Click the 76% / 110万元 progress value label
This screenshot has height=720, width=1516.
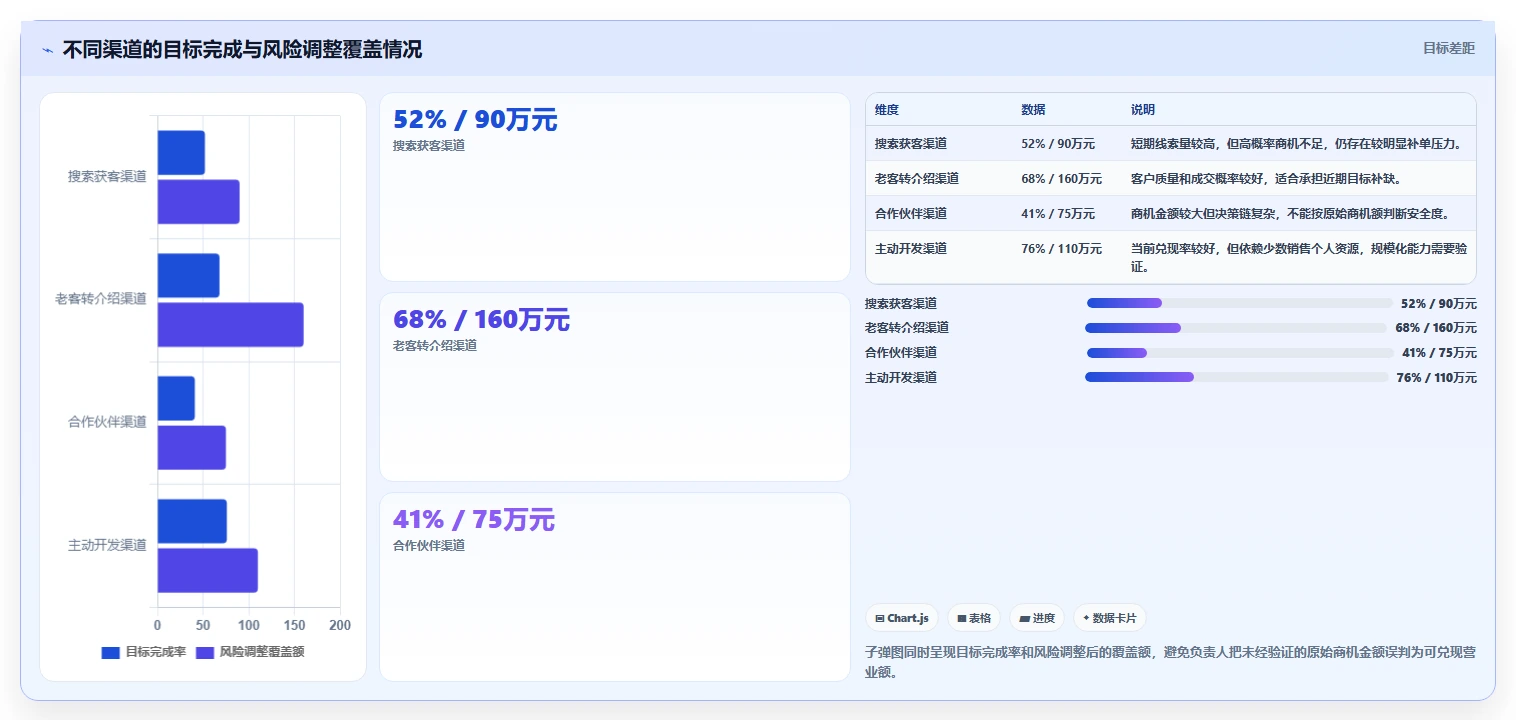click(x=1436, y=378)
